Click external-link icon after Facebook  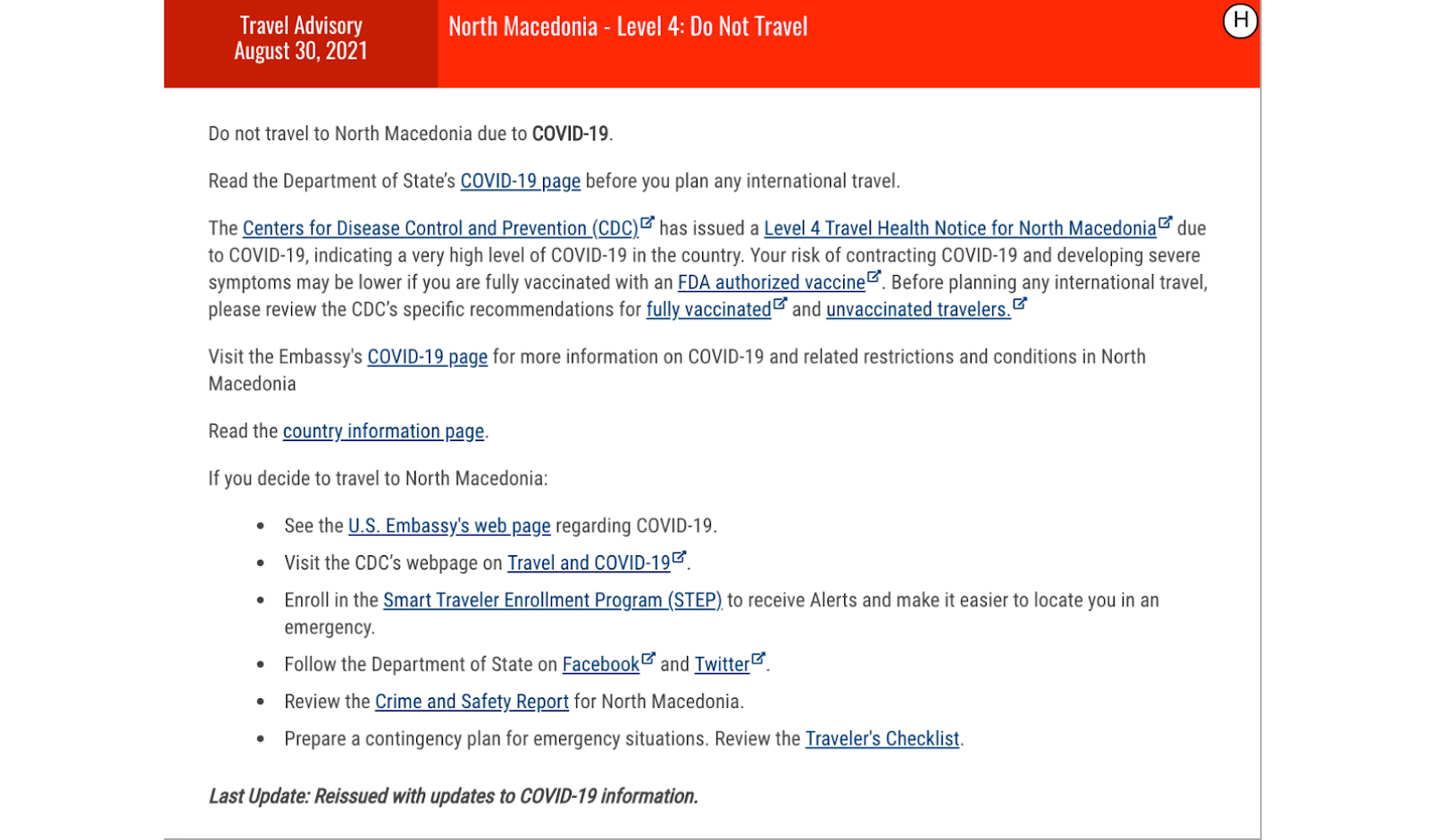click(648, 659)
